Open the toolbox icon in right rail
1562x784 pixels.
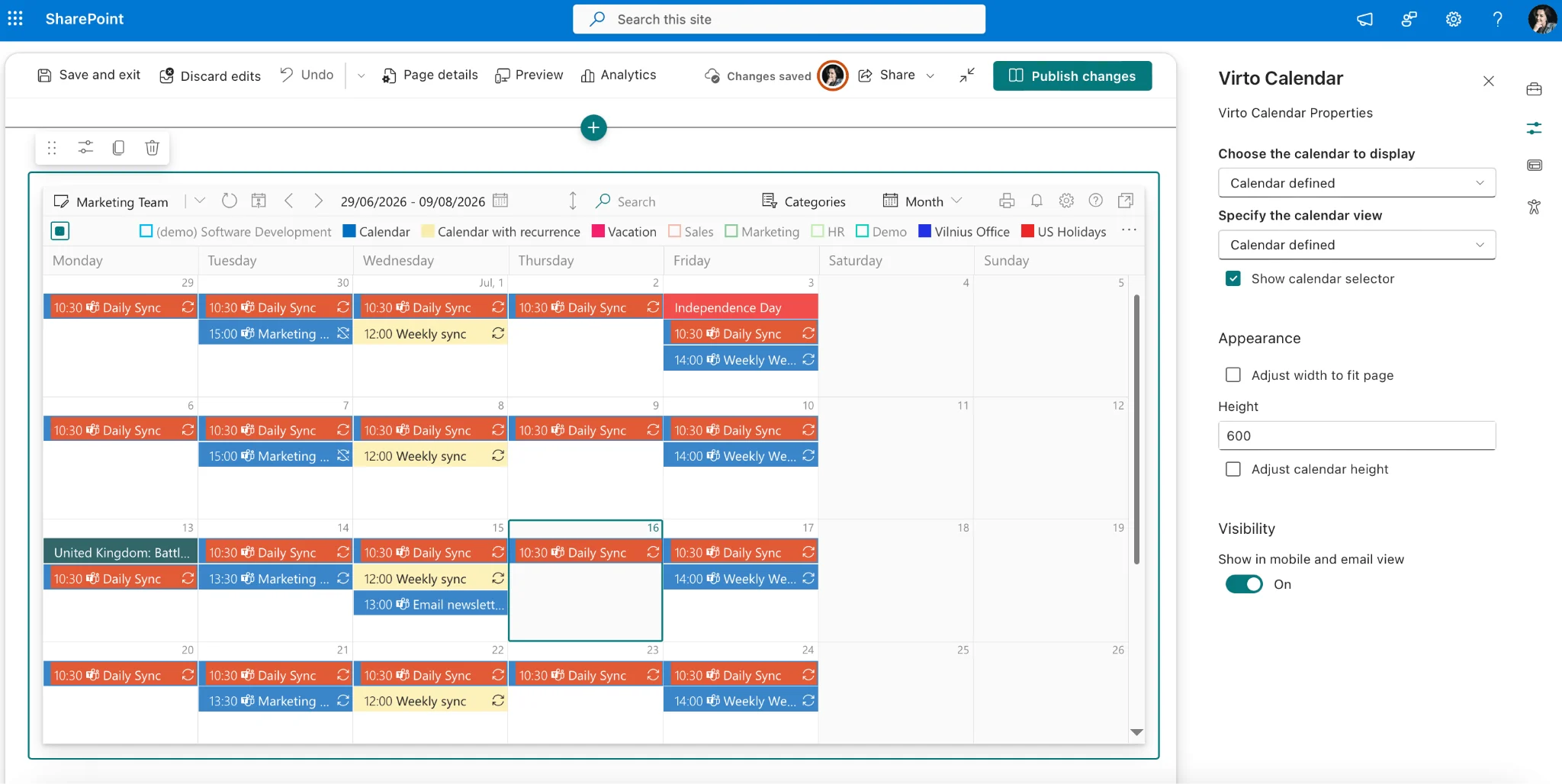1534,89
